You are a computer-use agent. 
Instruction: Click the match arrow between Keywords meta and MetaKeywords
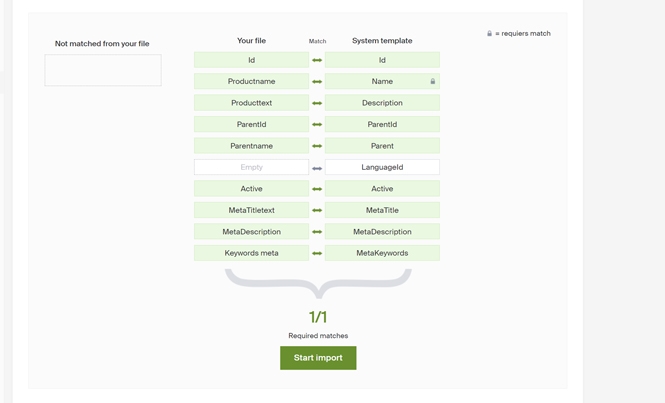(x=317, y=254)
